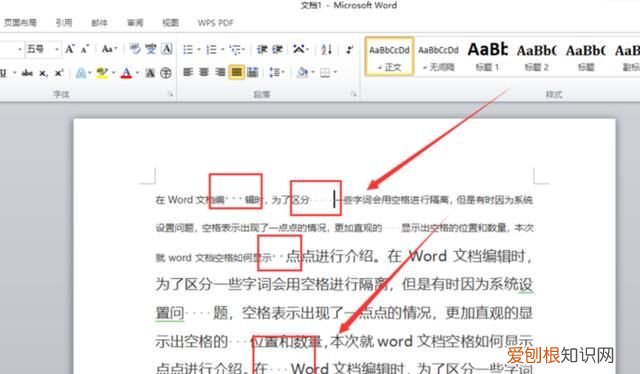The width and height of the screenshot is (640, 374).
Task: Select the WPS PDF tab
Action: pyautogui.click(x=216, y=23)
